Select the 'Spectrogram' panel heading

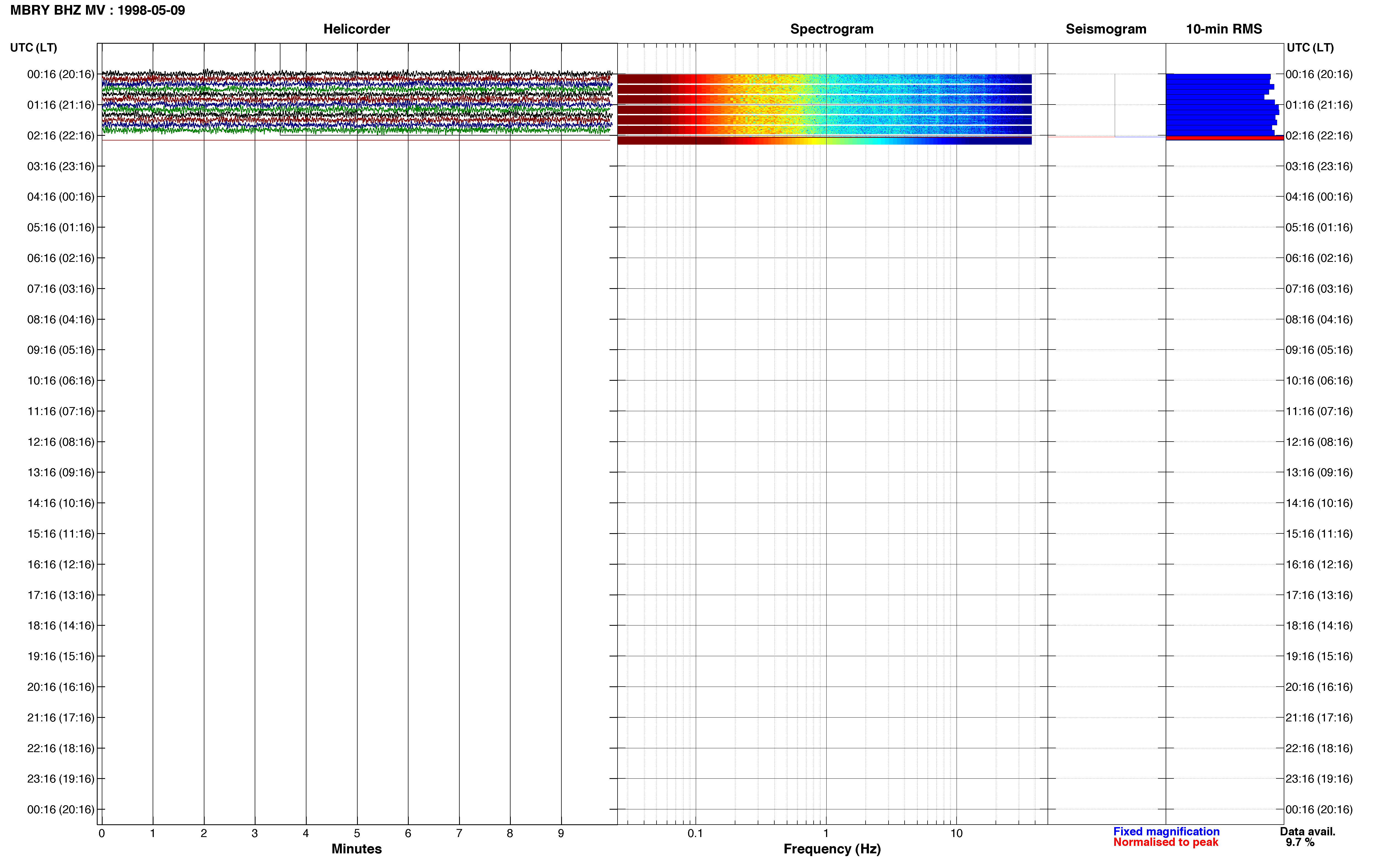(x=832, y=29)
